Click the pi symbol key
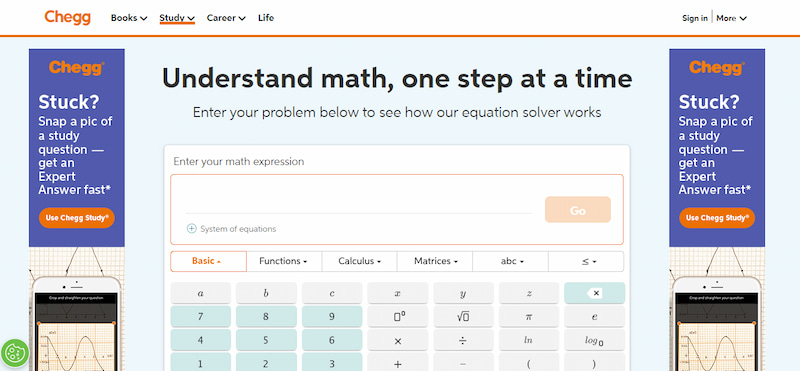 (x=529, y=316)
